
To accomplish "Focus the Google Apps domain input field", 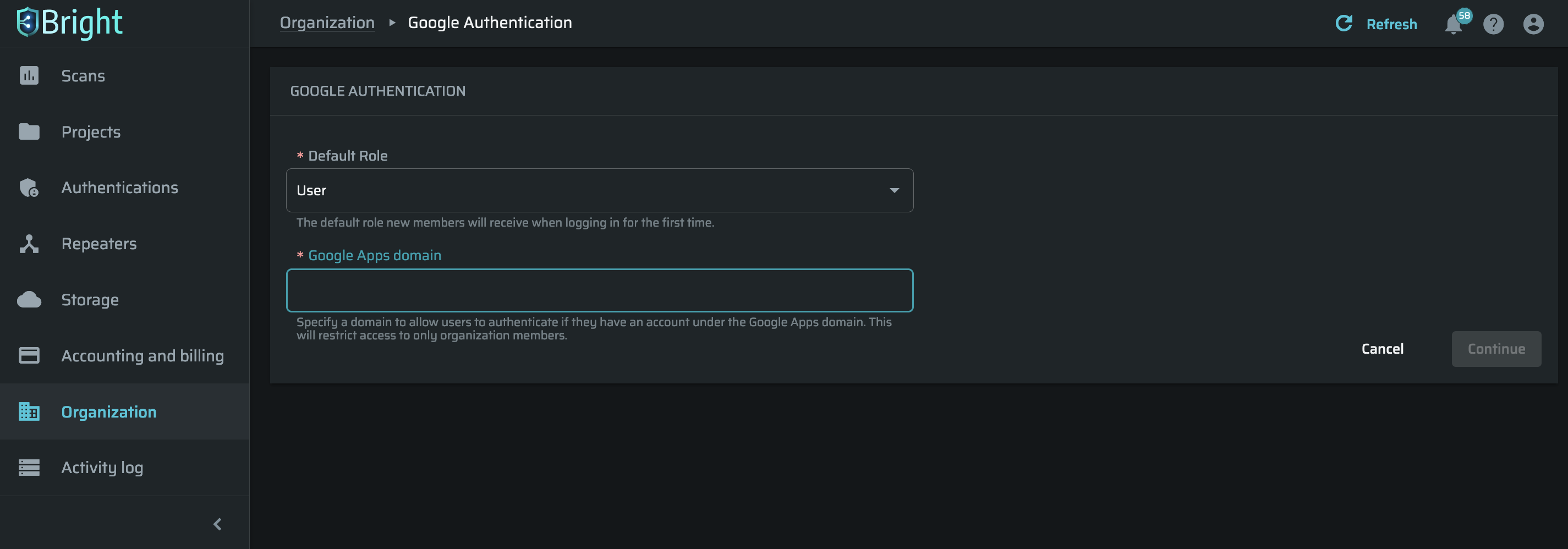I will (600, 290).
